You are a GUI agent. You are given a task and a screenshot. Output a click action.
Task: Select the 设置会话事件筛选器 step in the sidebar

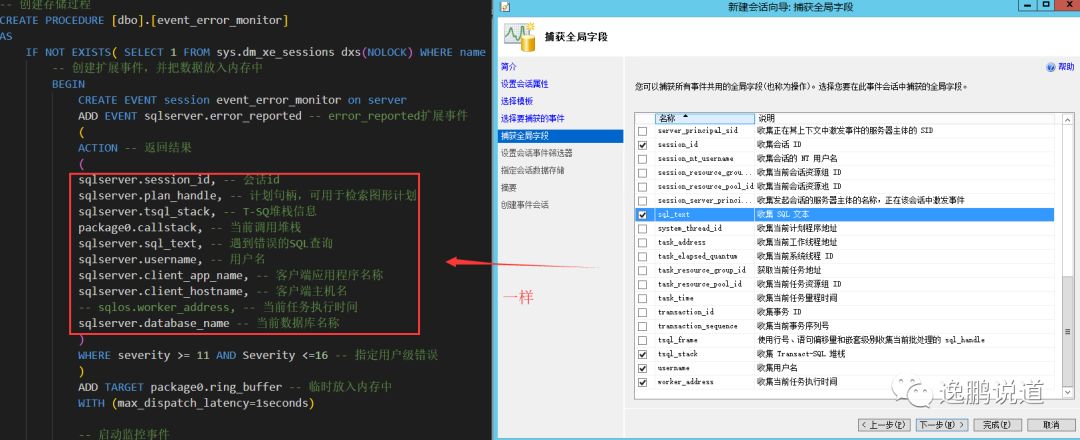click(537, 153)
